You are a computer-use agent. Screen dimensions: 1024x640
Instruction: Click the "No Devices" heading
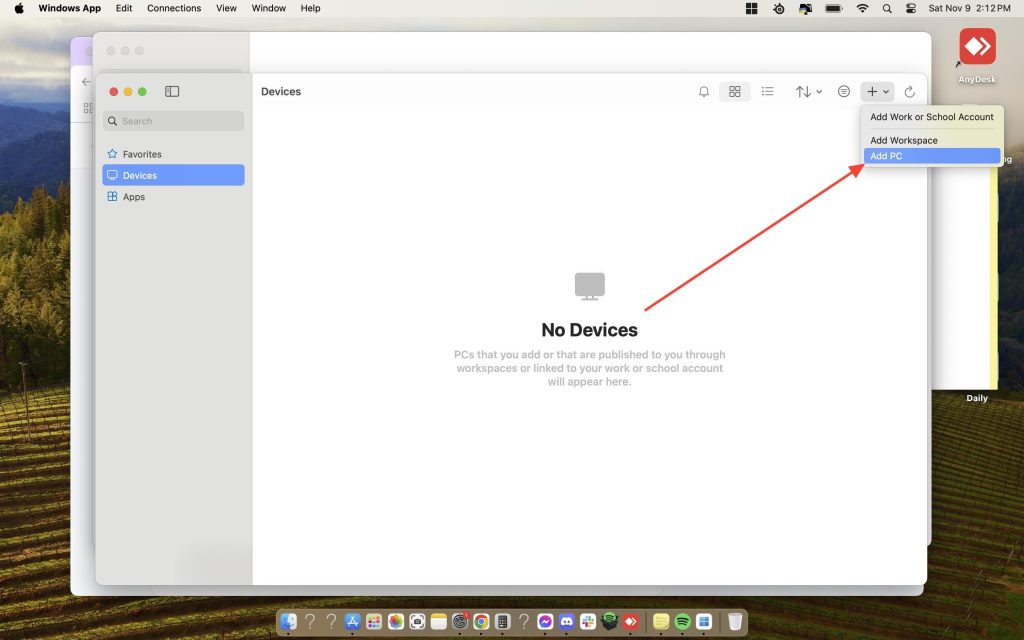pos(589,330)
